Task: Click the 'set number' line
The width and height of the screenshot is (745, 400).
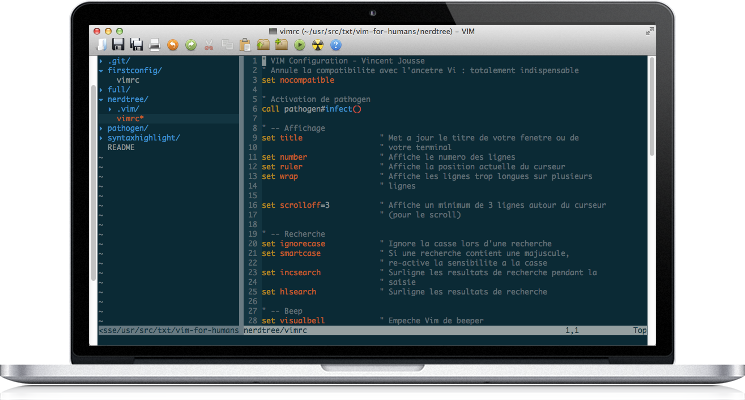Action: click(x=284, y=157)
